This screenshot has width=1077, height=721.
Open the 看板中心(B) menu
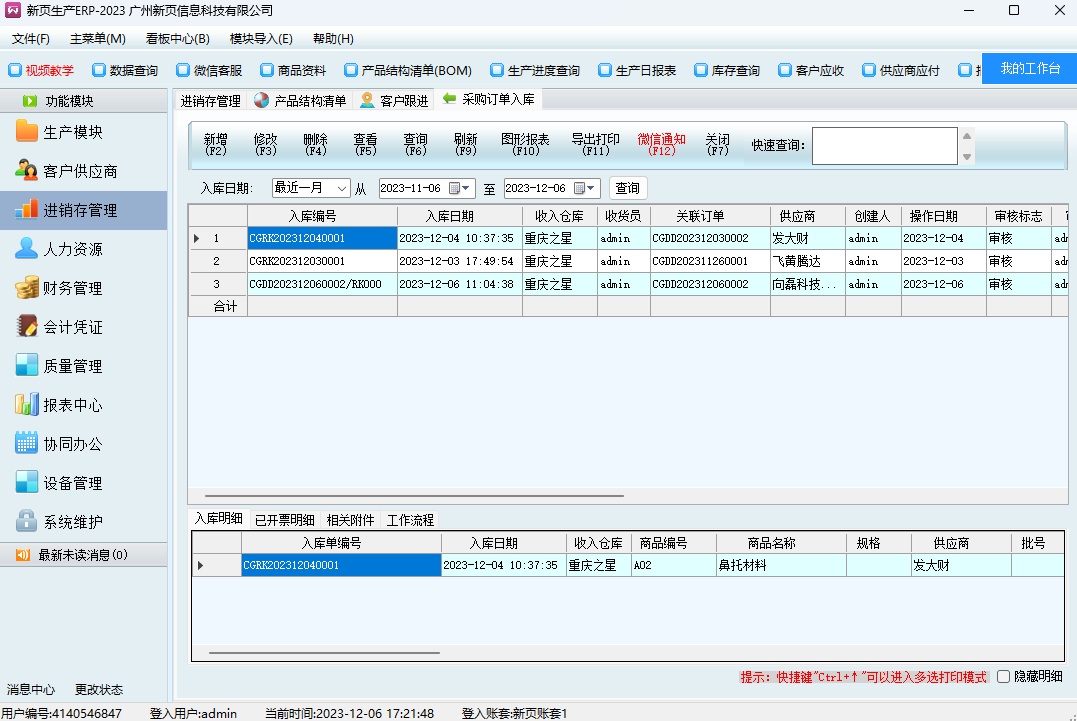click(177, 38)
